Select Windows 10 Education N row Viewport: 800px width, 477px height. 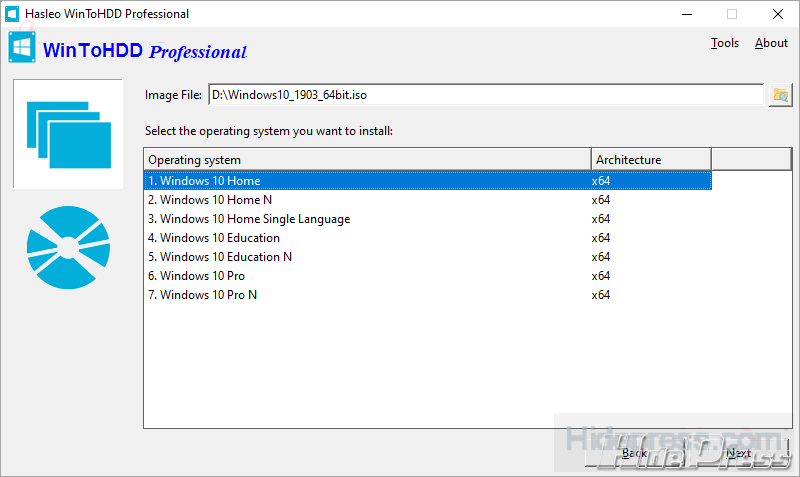point(226,257)
